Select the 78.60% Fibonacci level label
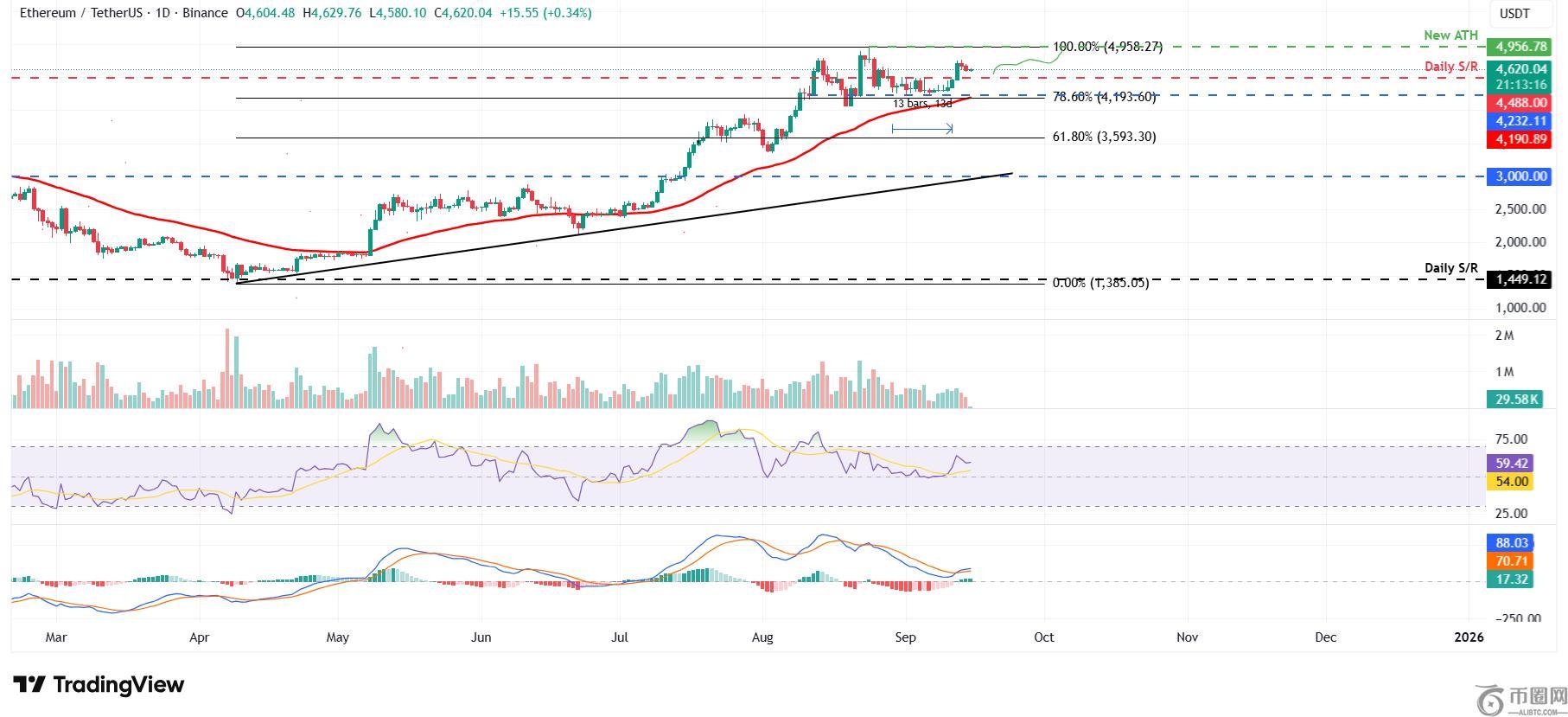Screen dimensions: 1568x717 (x=1104, y=97)
